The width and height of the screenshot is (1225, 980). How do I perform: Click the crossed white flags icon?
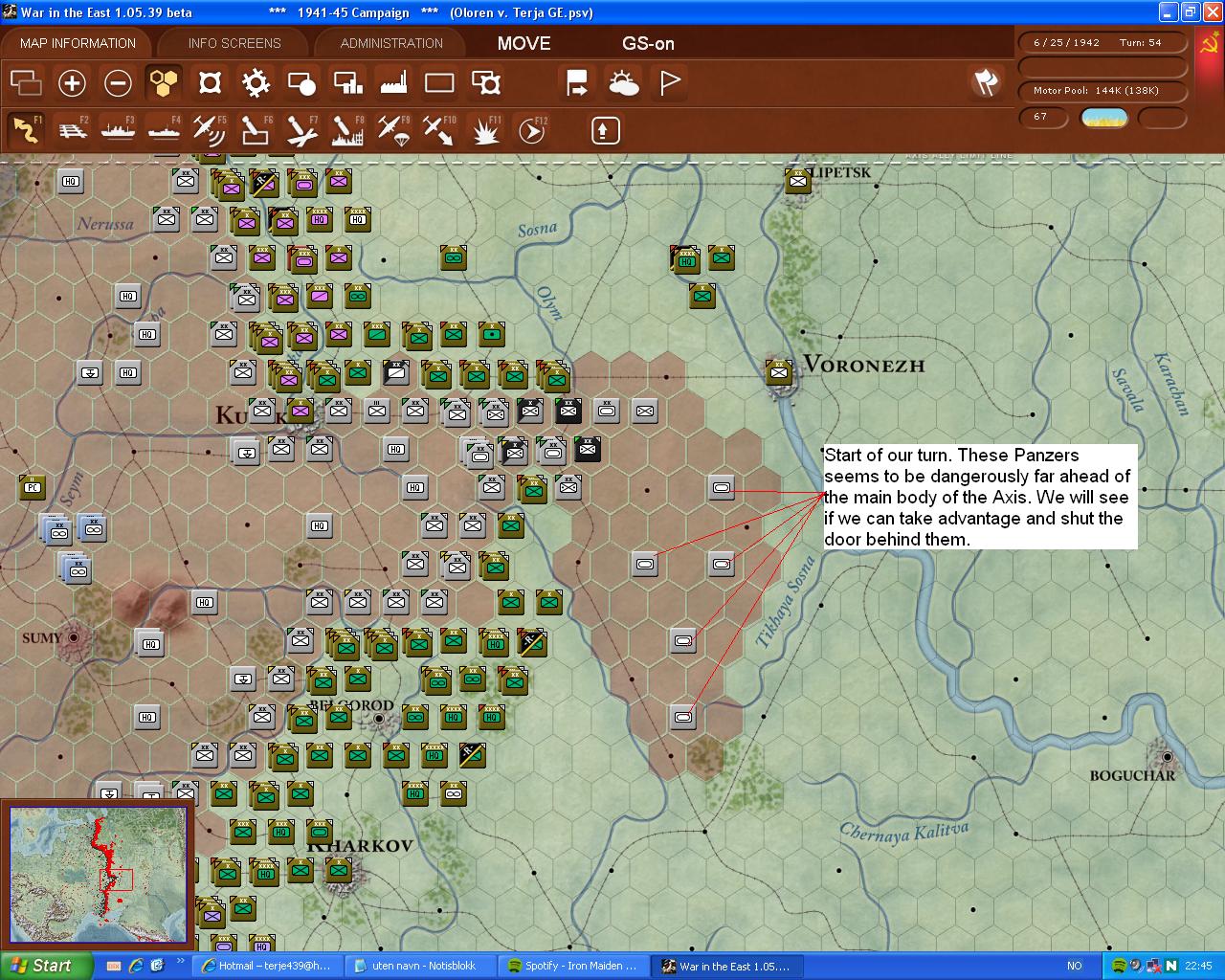point(986,83)
